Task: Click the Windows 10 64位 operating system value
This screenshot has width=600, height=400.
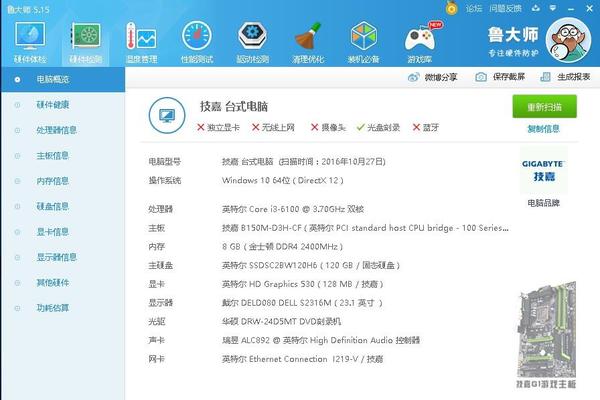Action: 283,180
